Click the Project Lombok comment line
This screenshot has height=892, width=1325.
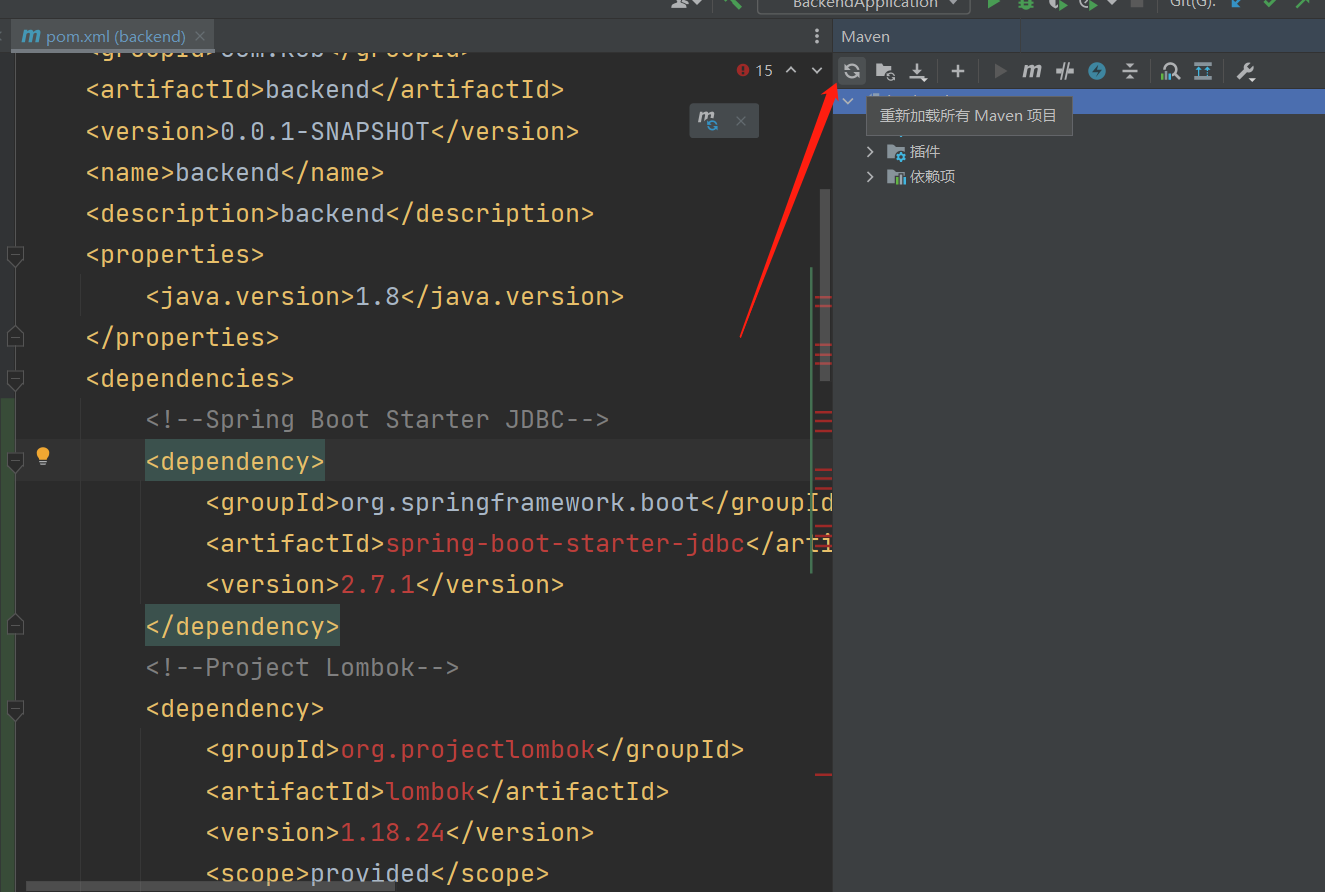tap(302, 668)
